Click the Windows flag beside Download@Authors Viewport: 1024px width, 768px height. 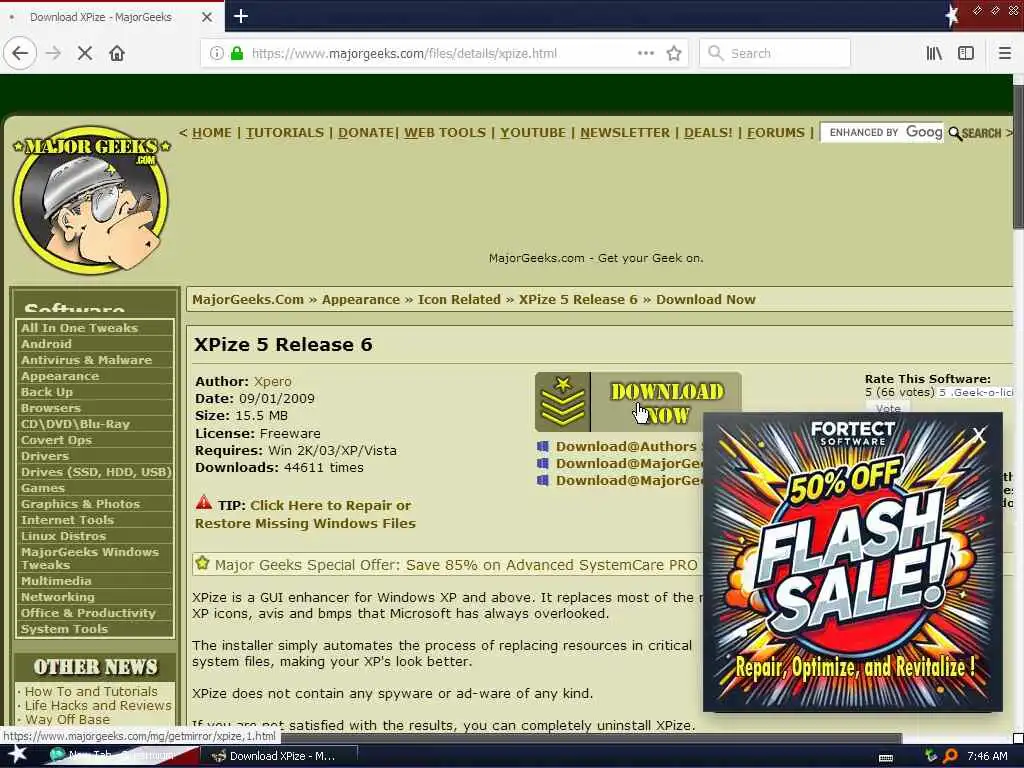coord(543,447)
